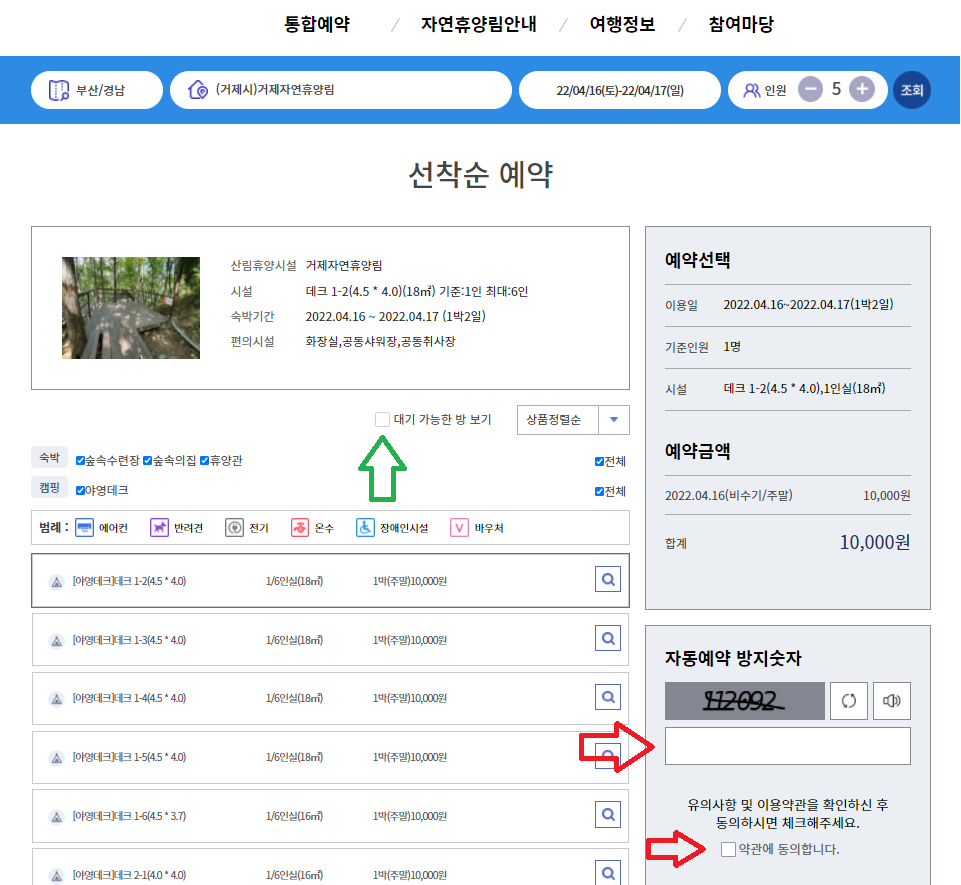The width and height of the screenshot is (961, 885).
Task: Click tent icon of 데크 1-6 row
Action: [56, 818]
